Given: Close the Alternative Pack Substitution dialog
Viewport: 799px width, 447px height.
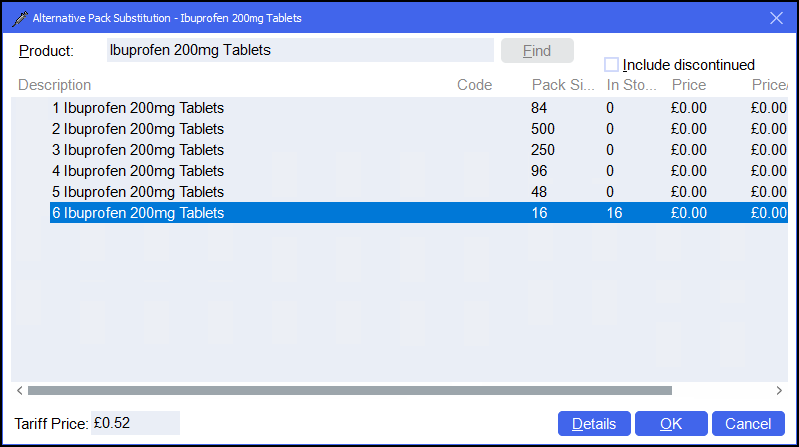Looking at the screenshot, I should pos(775,18).
